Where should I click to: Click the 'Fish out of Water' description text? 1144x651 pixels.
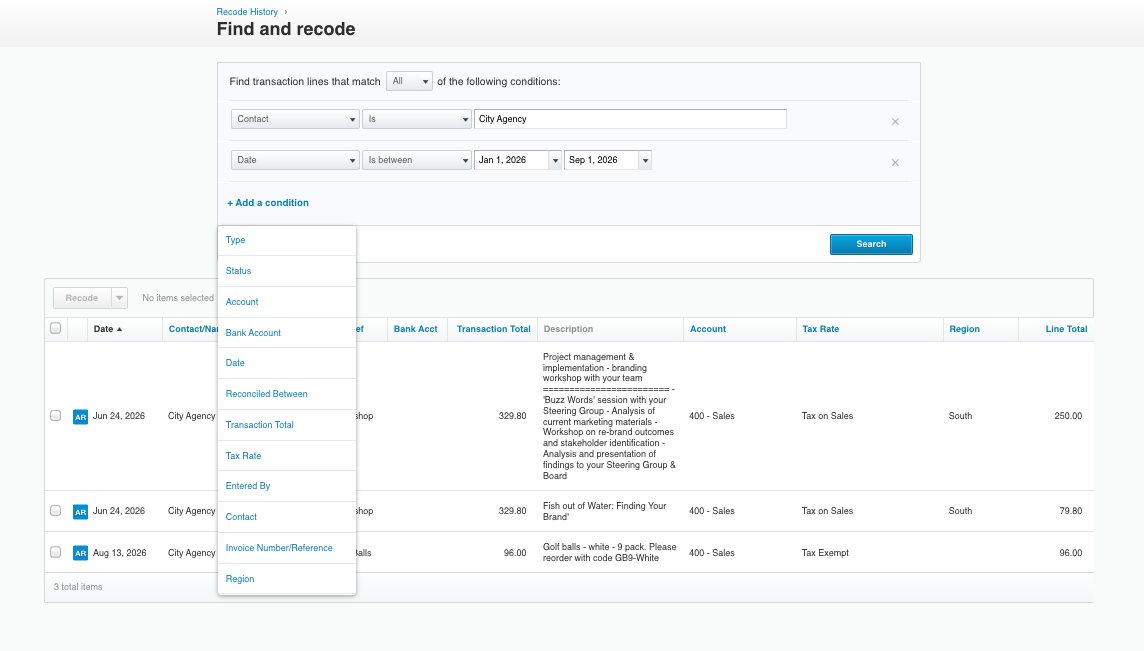[x=605, y=511]
